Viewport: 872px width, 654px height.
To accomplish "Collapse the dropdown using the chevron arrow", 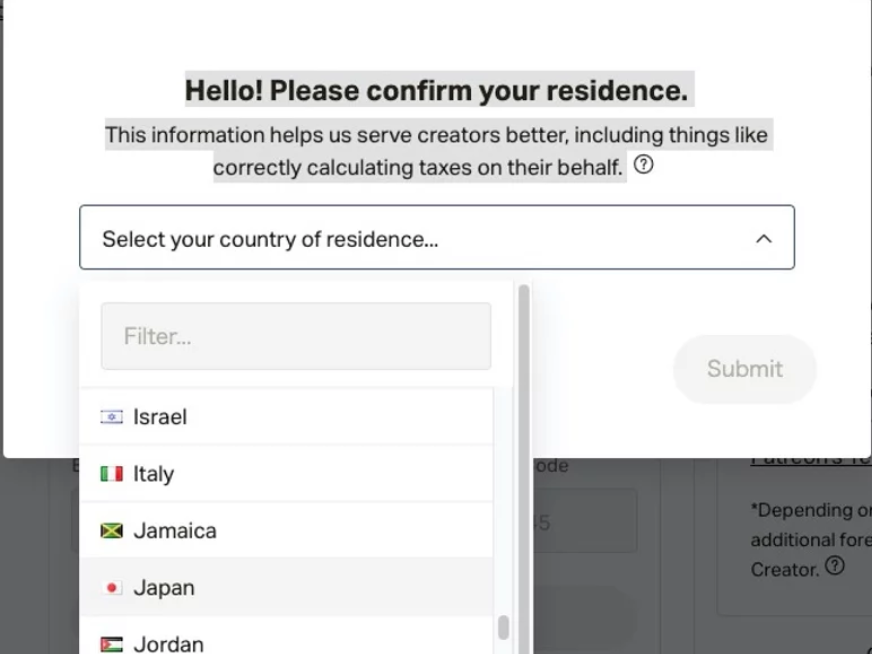I will click(x=763, y=239).
